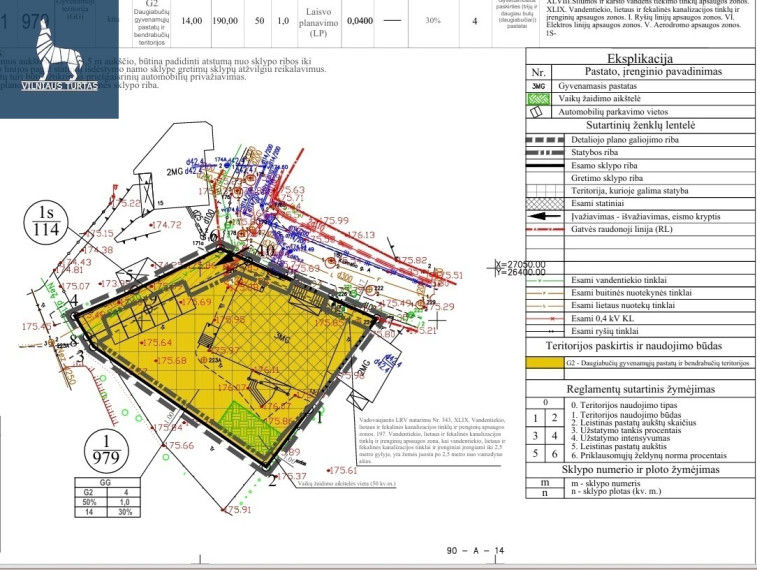Click sheet number '90 – A – 14'
Viewport: 757px width, 570px height.
(x=476, y=551)
